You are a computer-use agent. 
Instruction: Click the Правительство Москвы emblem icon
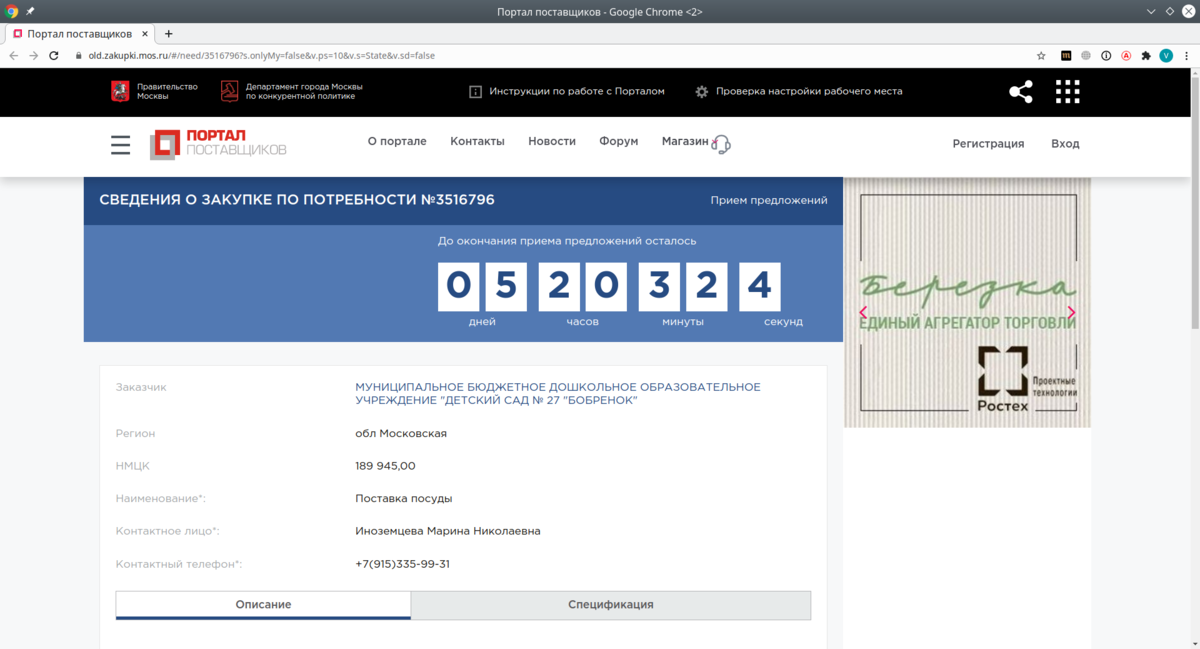click(120, 91)
